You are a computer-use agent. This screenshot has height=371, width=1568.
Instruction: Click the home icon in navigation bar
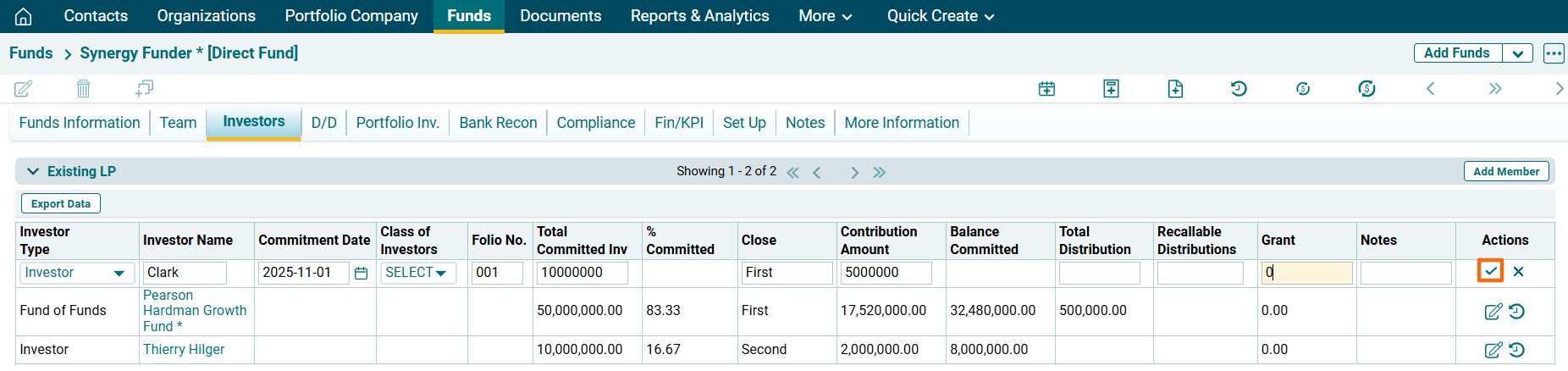coord(24,16)
